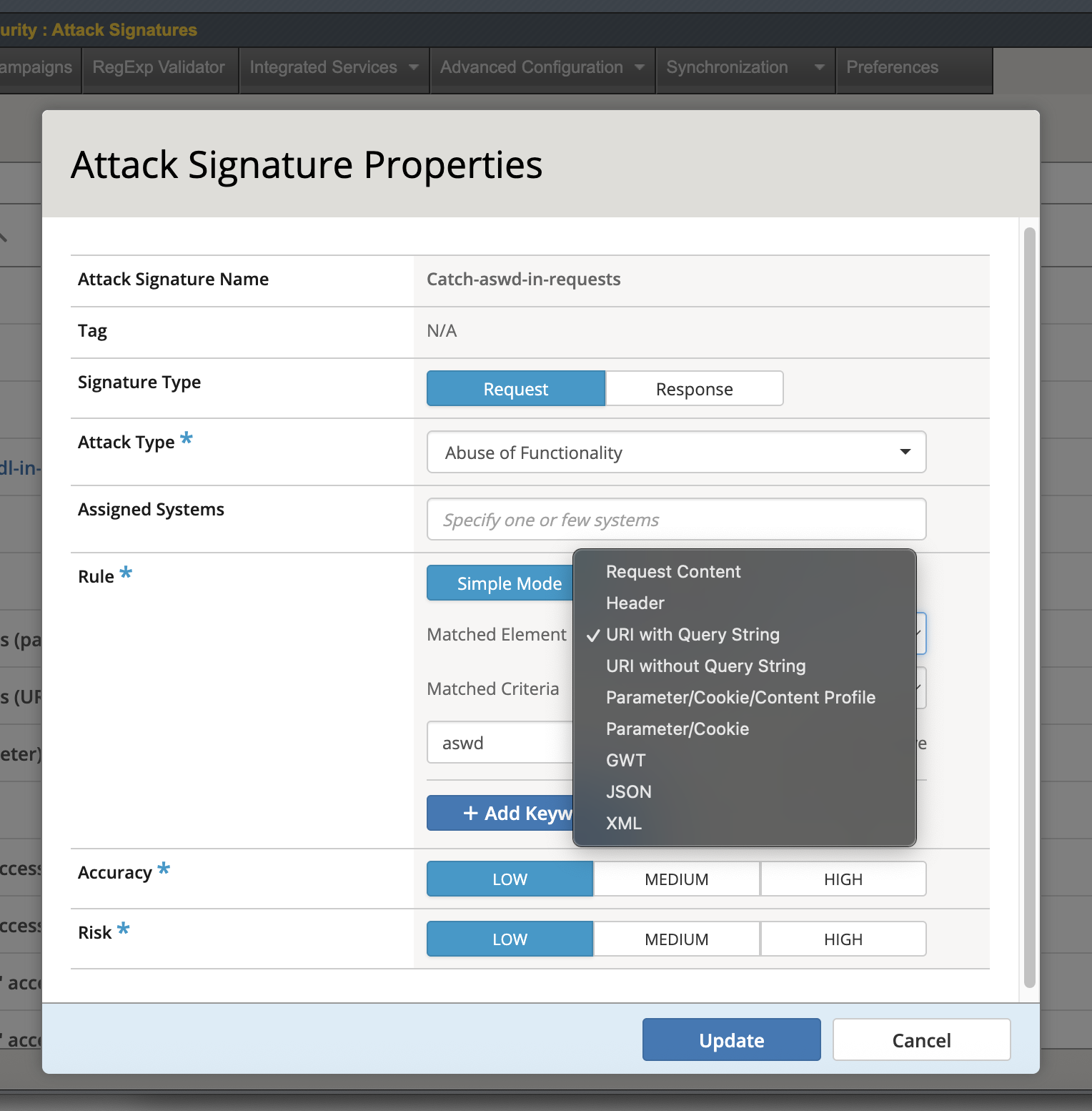Set Risk to MEDIUM
Image resolution: width=1092 pixels, height=1111 pixels.
pyautogui.click(x=677, y=939)
